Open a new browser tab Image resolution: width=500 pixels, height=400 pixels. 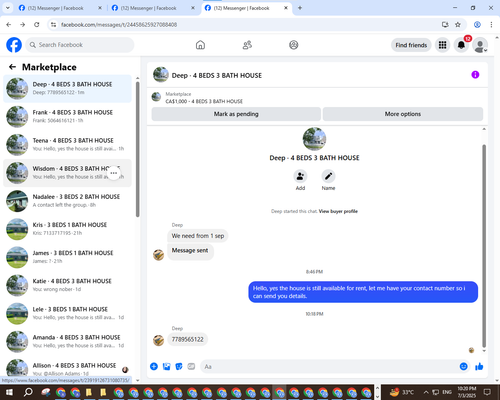(x=300, y=8)
